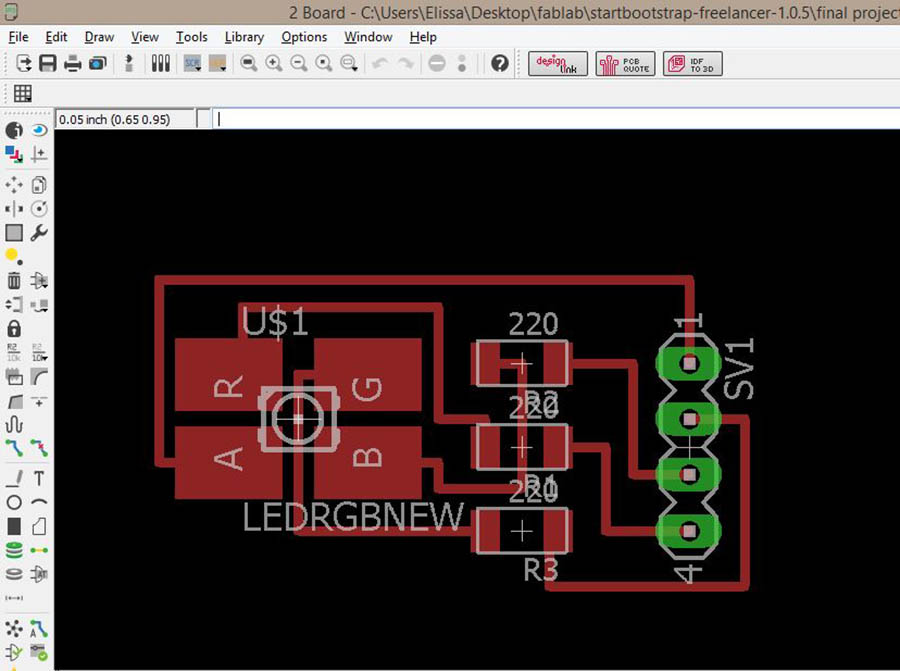Select the Via tool
This screenshot has width=900, height=671.
point(14,550)
